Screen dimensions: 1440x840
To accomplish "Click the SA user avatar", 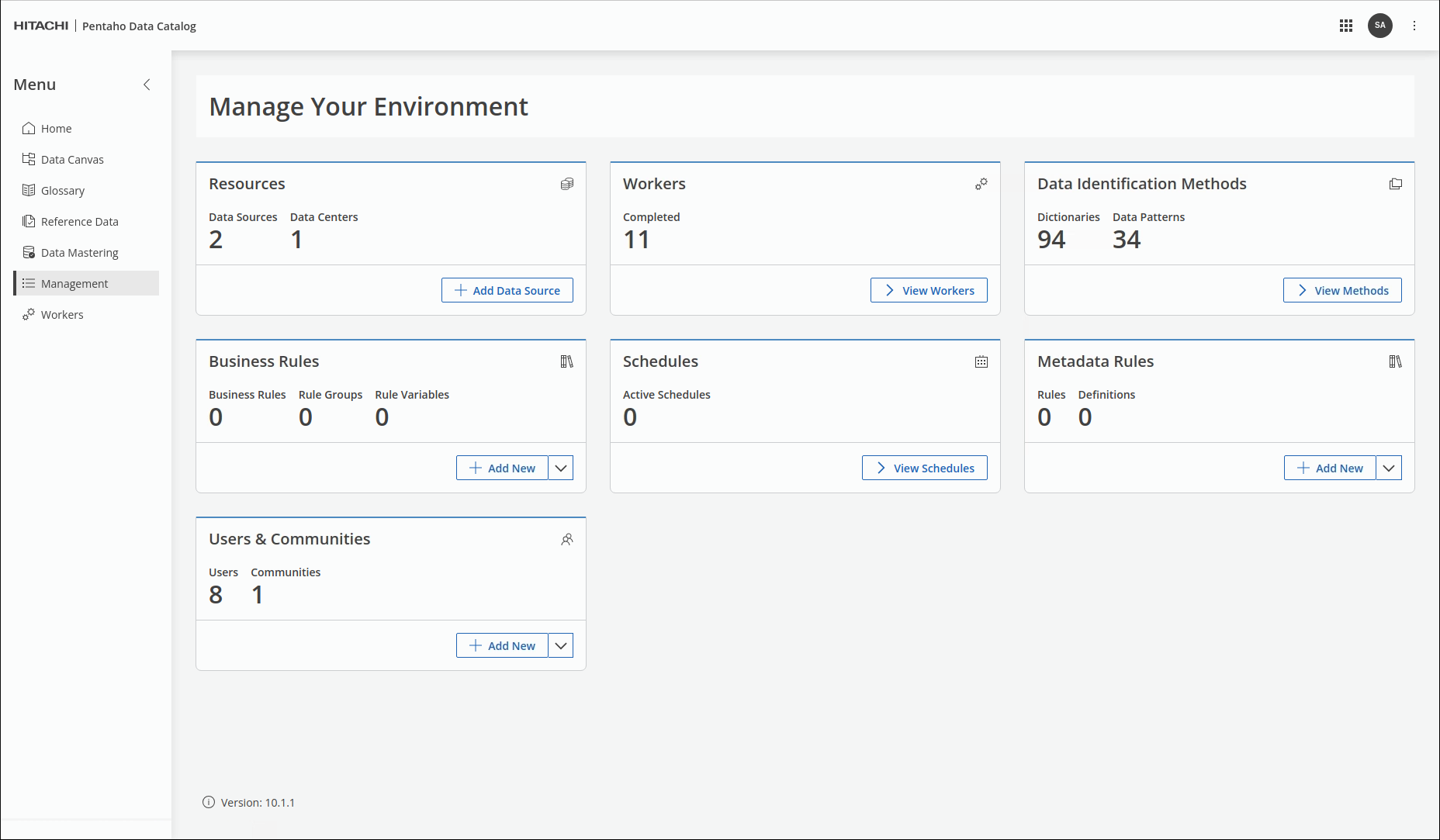I will (x=1379, y=26).
